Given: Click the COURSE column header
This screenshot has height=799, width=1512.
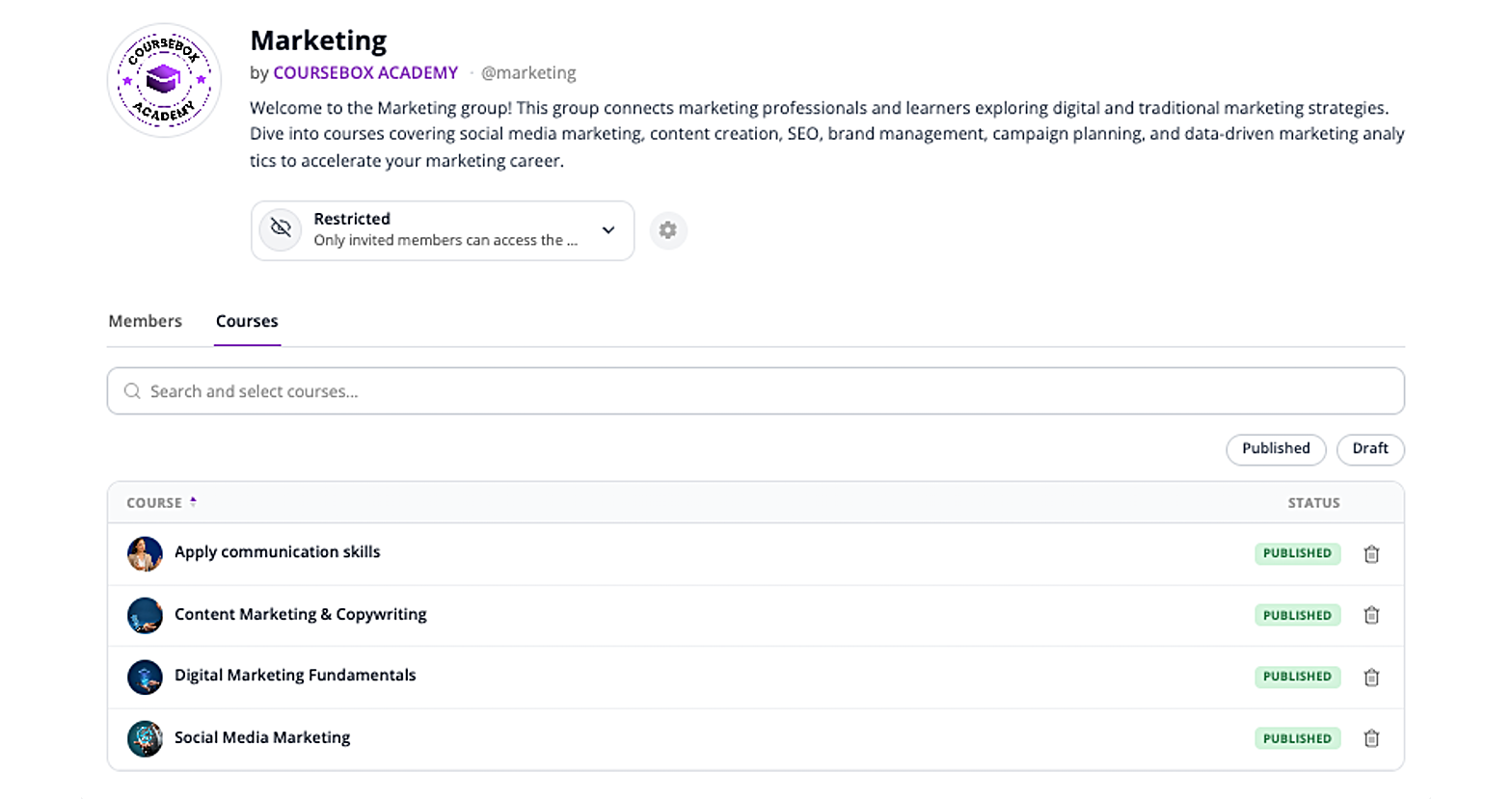Looking at the screenshot, I should [x=154, y=503].
